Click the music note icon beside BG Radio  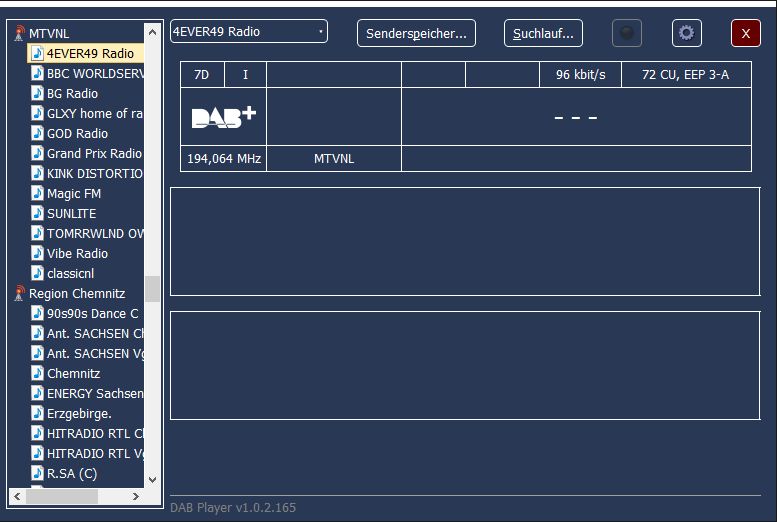[38, 94]
